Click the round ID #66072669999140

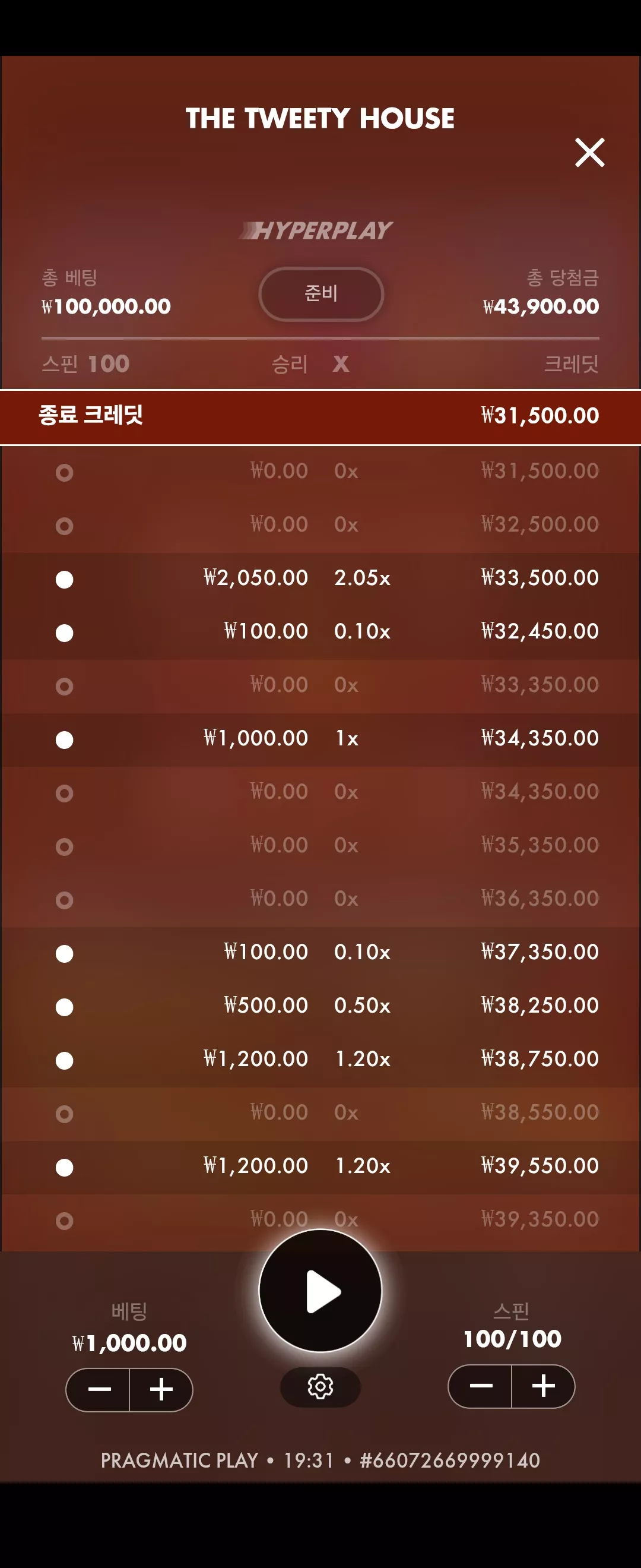(450, 1460)
